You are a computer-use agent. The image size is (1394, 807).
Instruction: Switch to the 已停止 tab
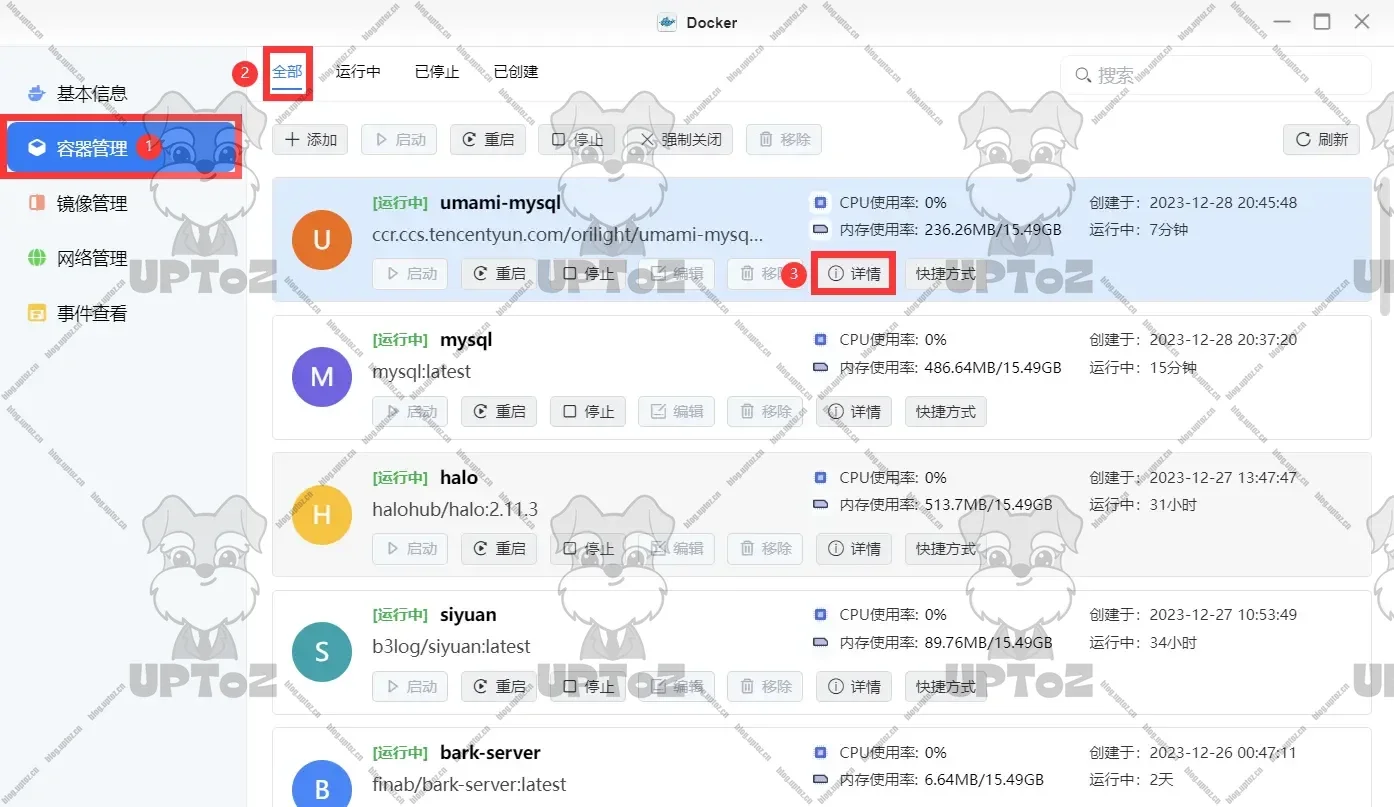coord(437,72)
